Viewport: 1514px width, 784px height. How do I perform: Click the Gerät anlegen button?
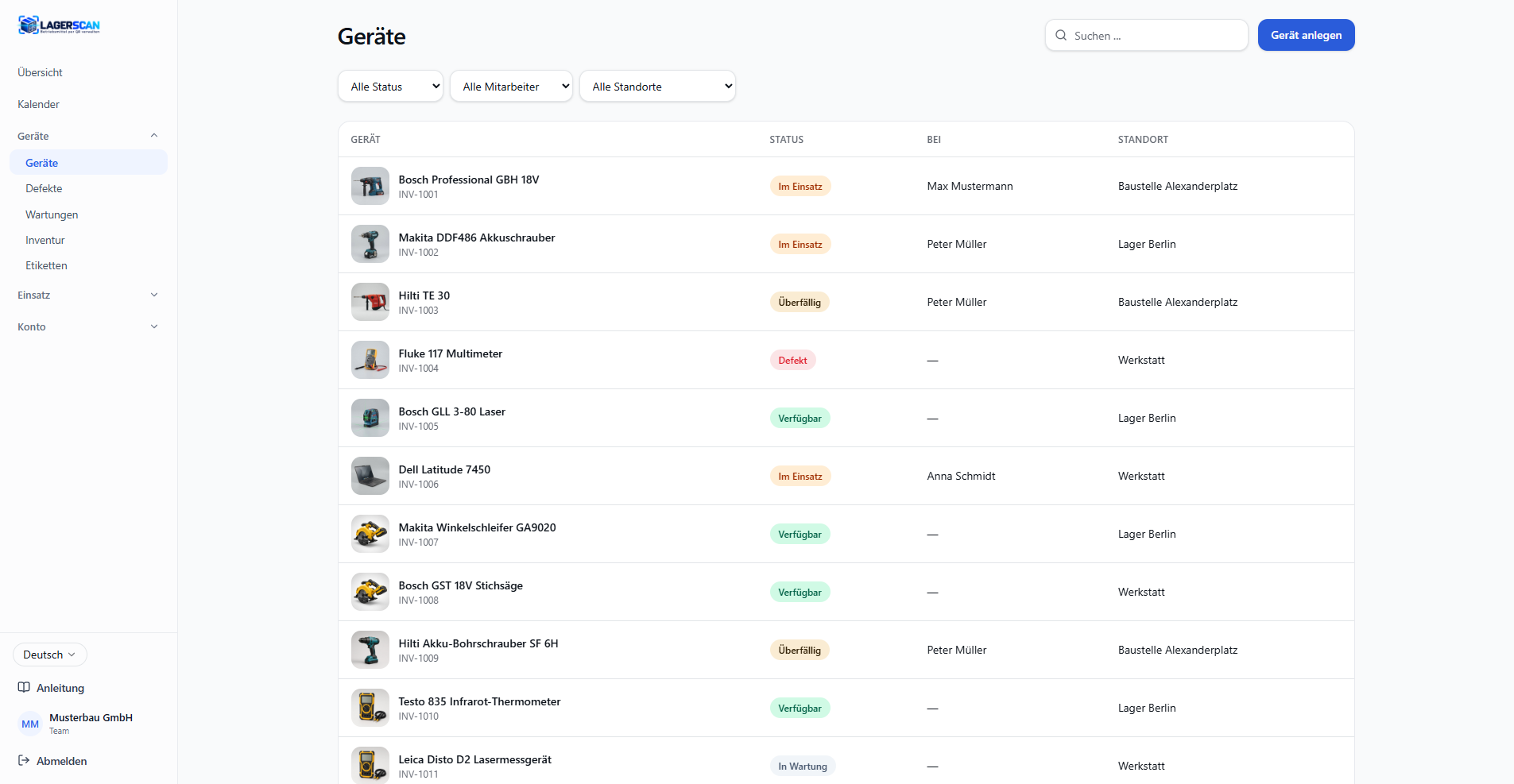click(x=1306, y=35)
